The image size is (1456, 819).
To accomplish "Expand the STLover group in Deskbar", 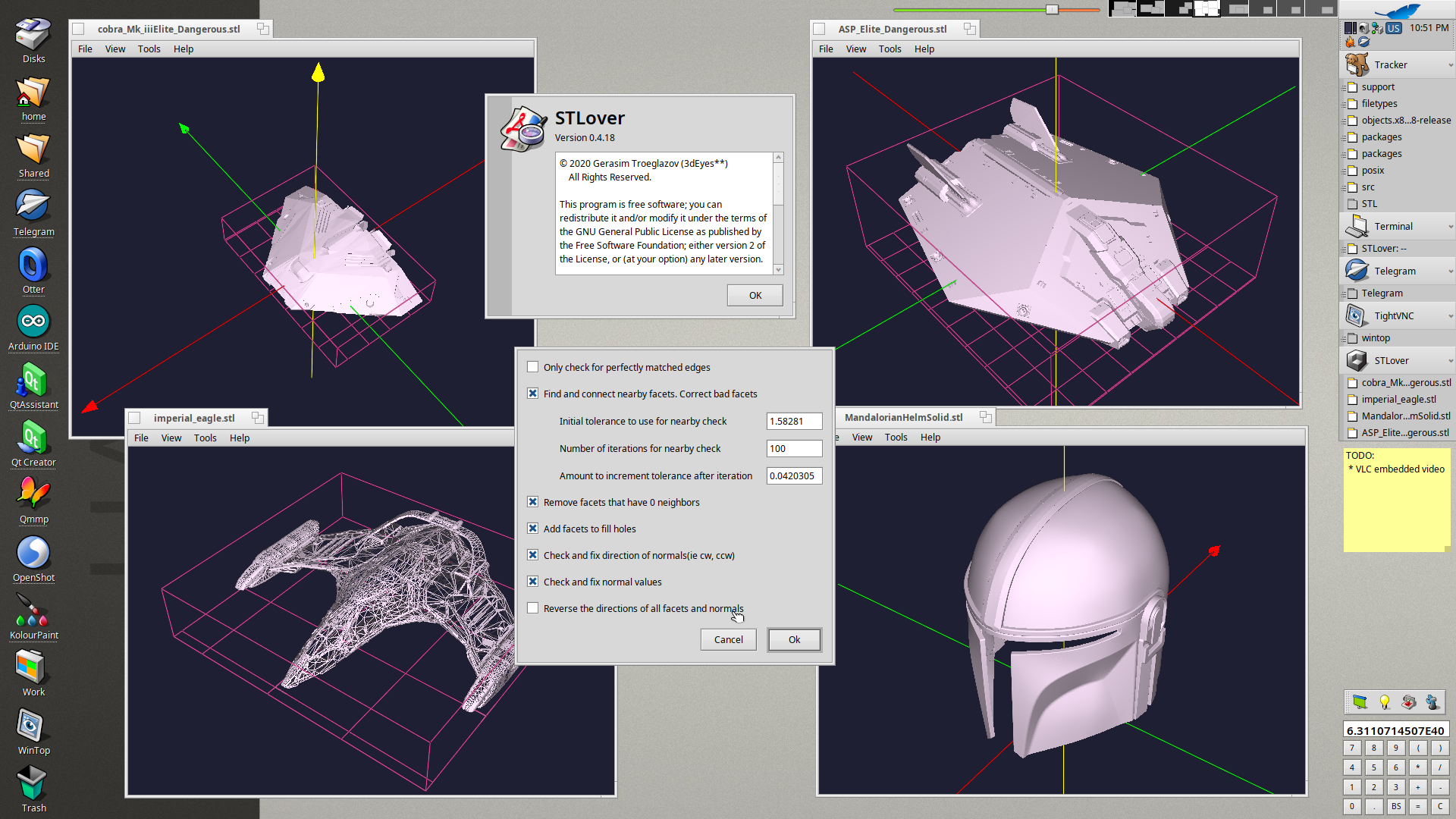I will tap(1451, 361).
